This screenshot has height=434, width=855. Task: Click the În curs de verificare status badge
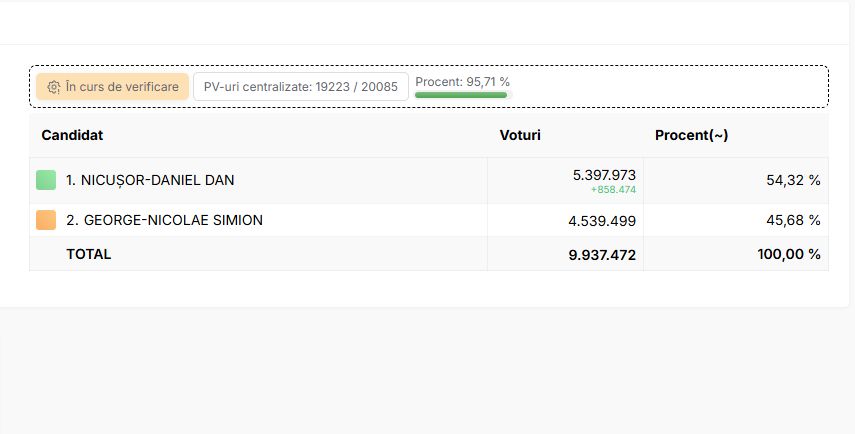pyautogui.click(x=112, y=87)
